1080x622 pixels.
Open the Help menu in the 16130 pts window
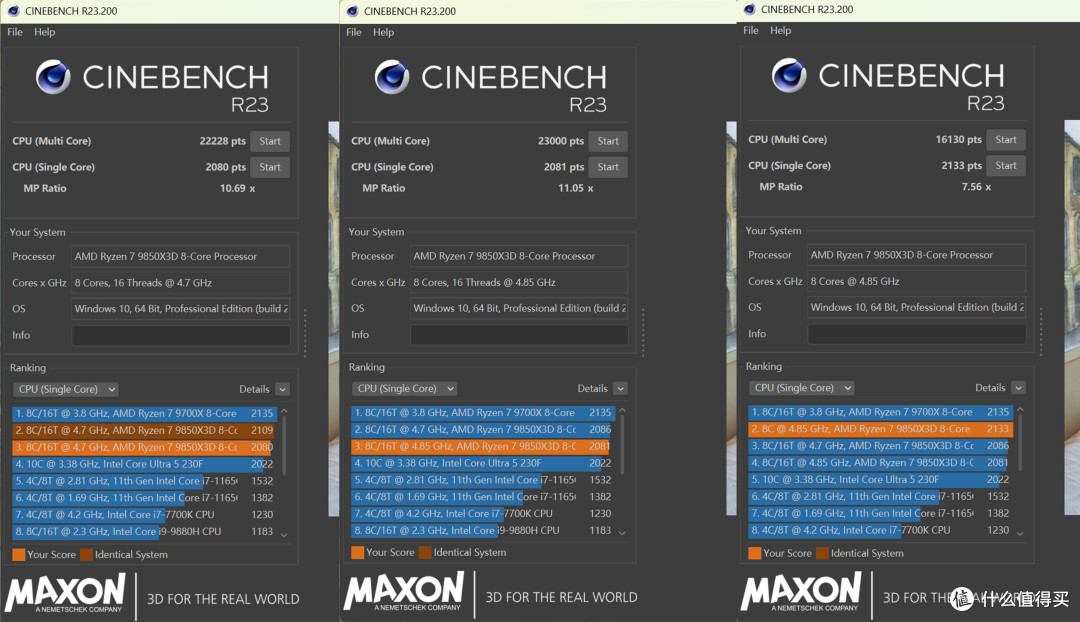coord(780,30)
